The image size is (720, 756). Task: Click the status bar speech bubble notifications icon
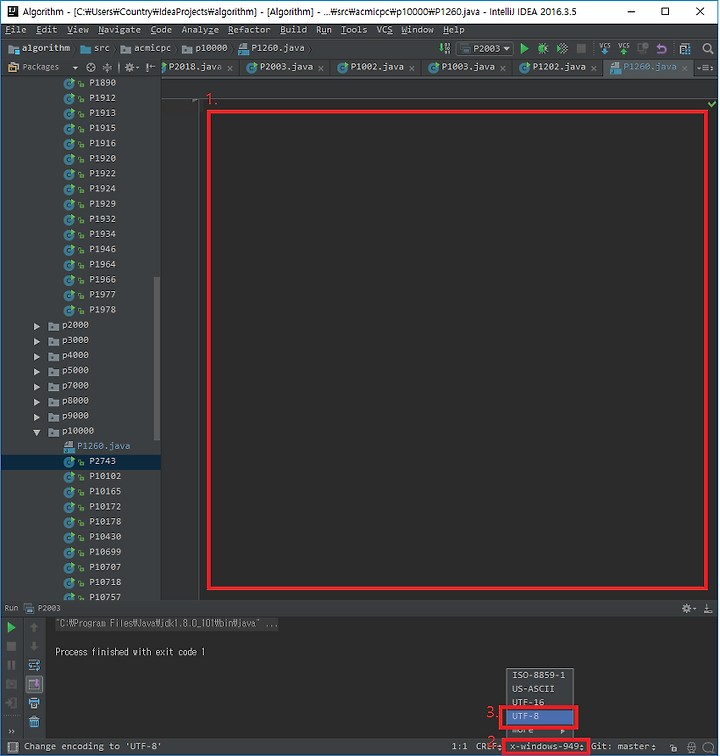(708, 747)
